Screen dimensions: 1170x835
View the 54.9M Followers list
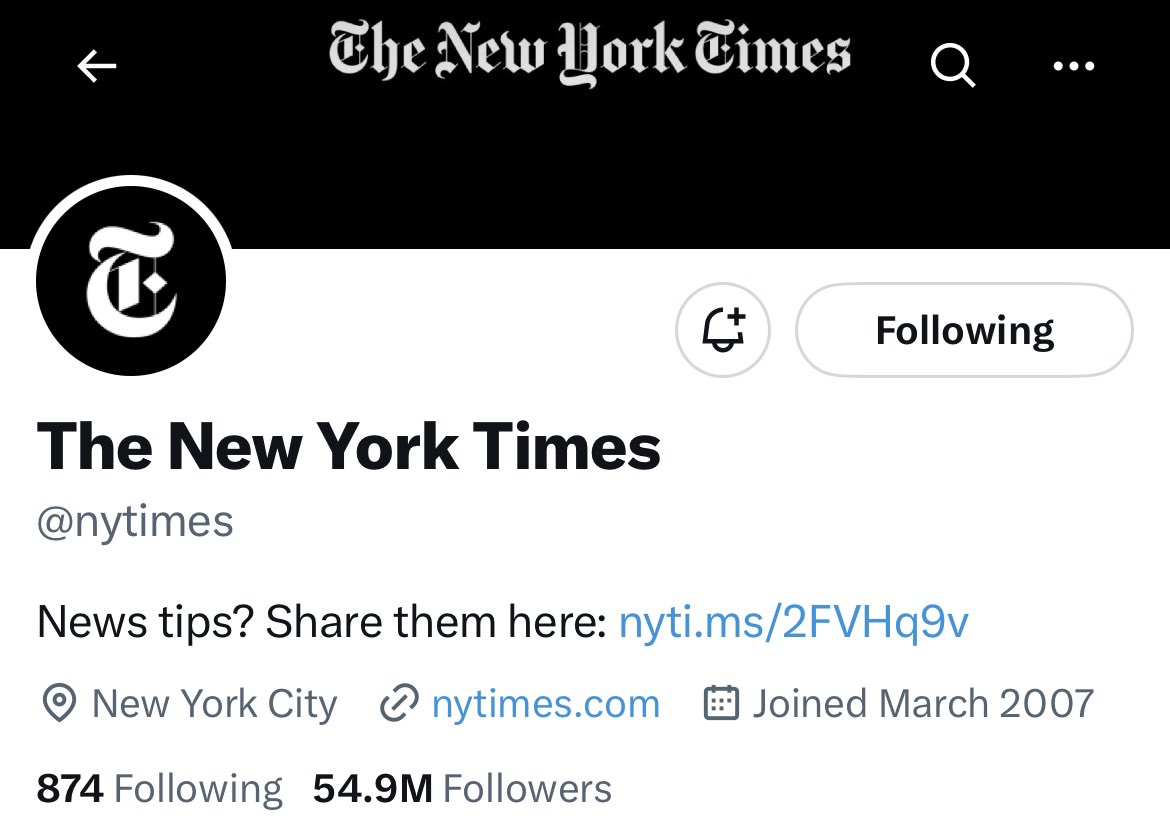tap(465, 788)
